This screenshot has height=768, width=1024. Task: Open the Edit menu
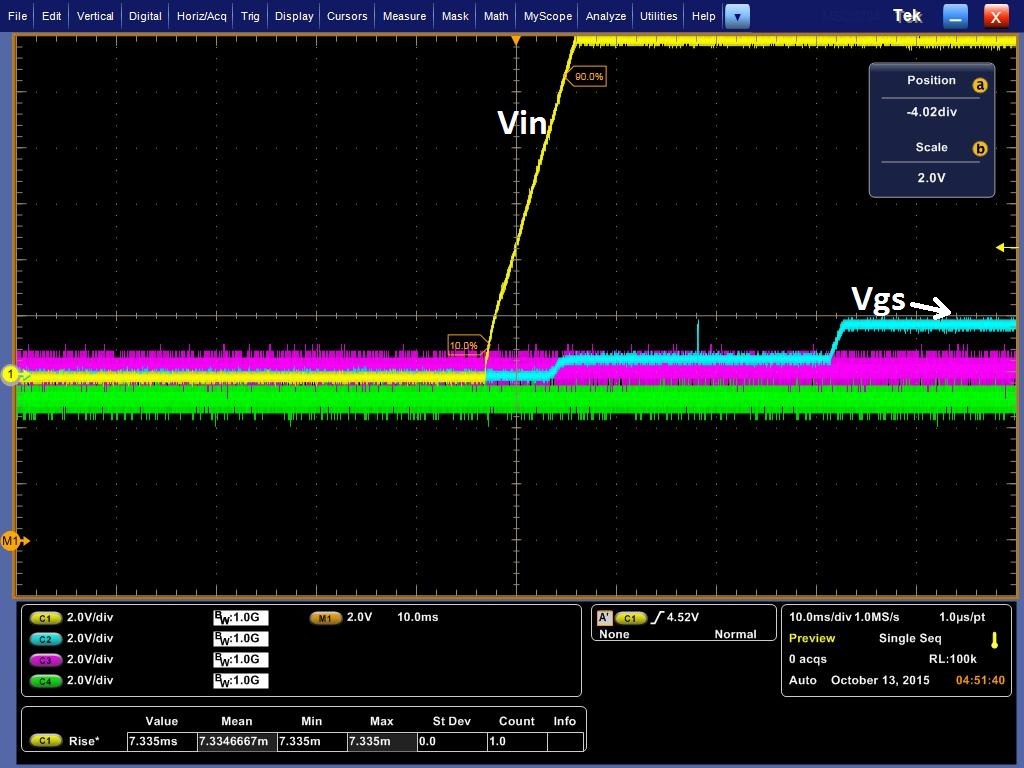(x=51, y=16)
